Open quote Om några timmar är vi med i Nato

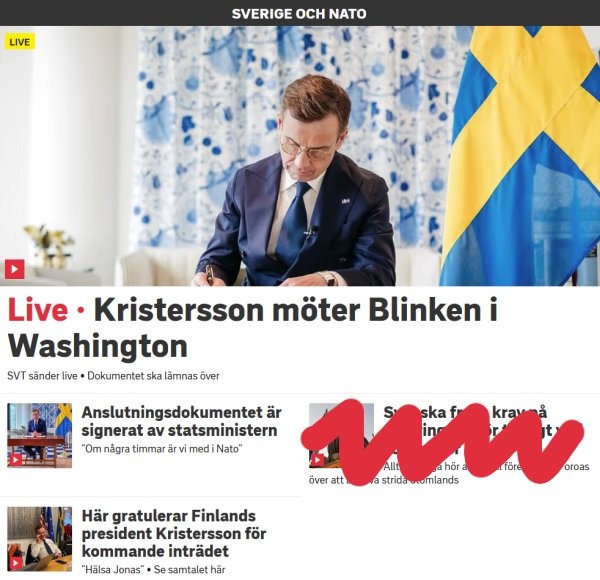(162, 448)
